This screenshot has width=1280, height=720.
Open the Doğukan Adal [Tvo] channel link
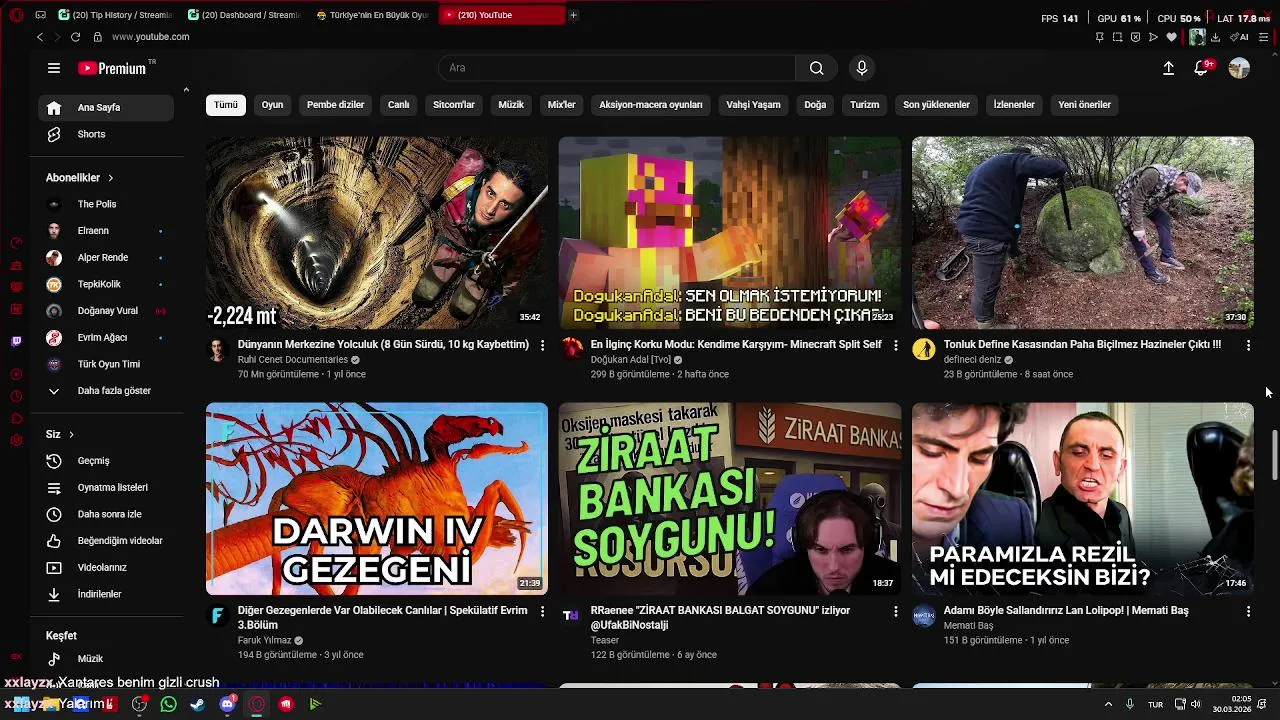coord(631,360)
